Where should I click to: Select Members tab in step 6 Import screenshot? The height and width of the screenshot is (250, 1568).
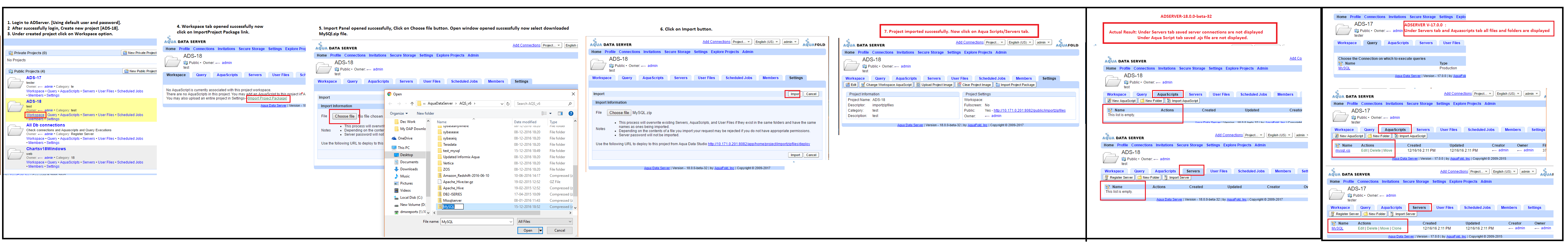pyautogui.click(x=770, y=78)
